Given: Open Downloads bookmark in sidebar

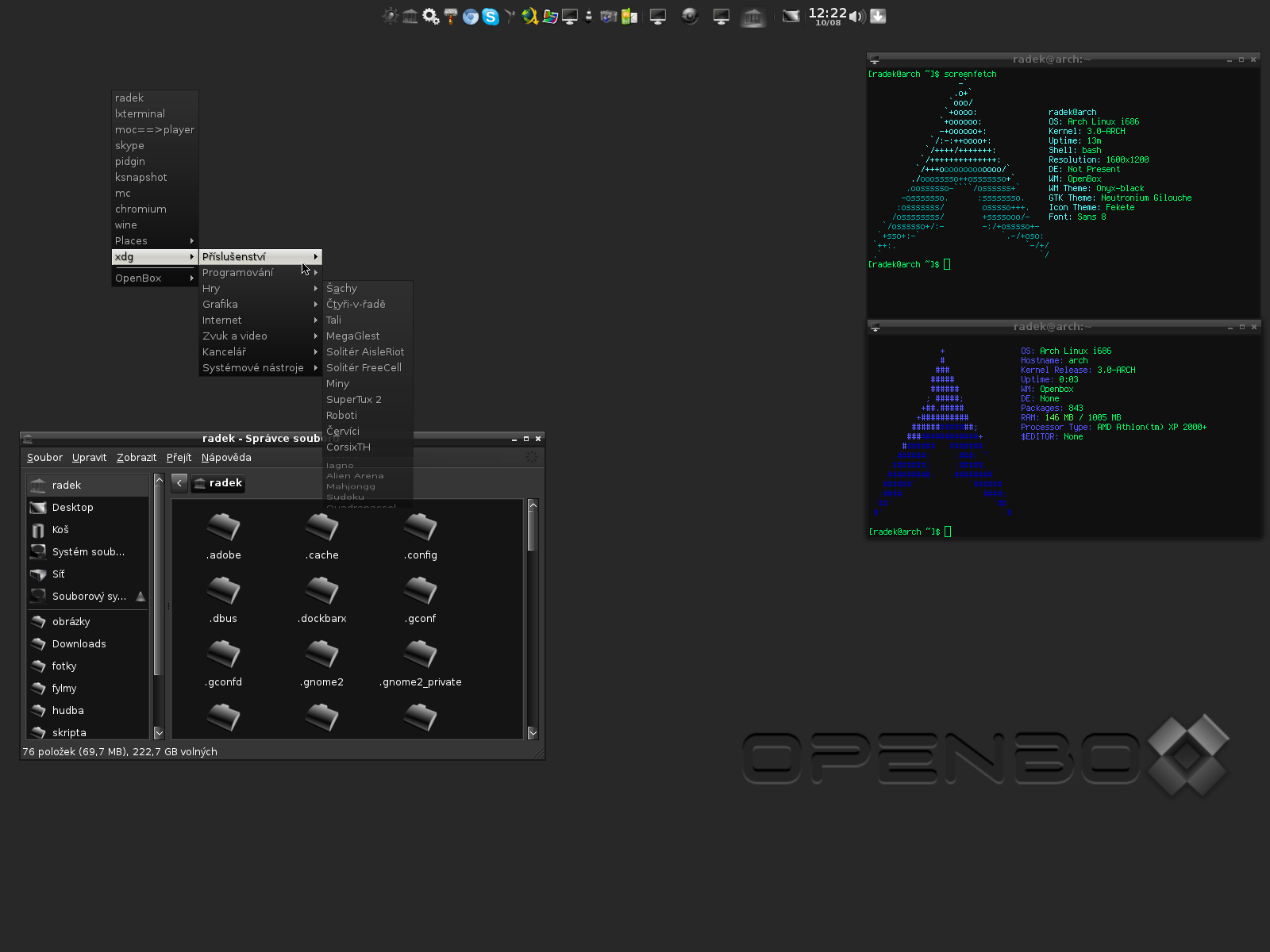Looking at the screenshot, I should [x=87, y=644].
